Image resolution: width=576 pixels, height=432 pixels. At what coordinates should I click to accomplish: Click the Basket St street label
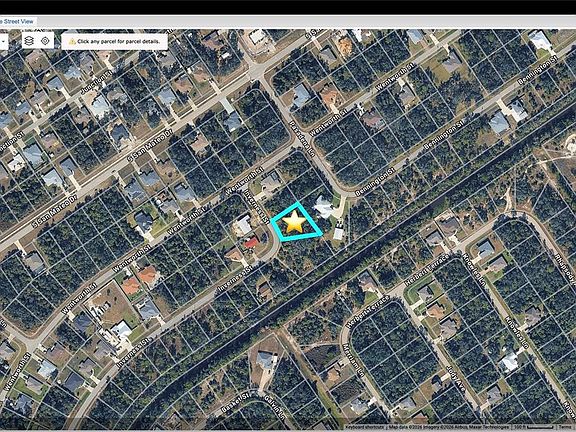point(235,403)
